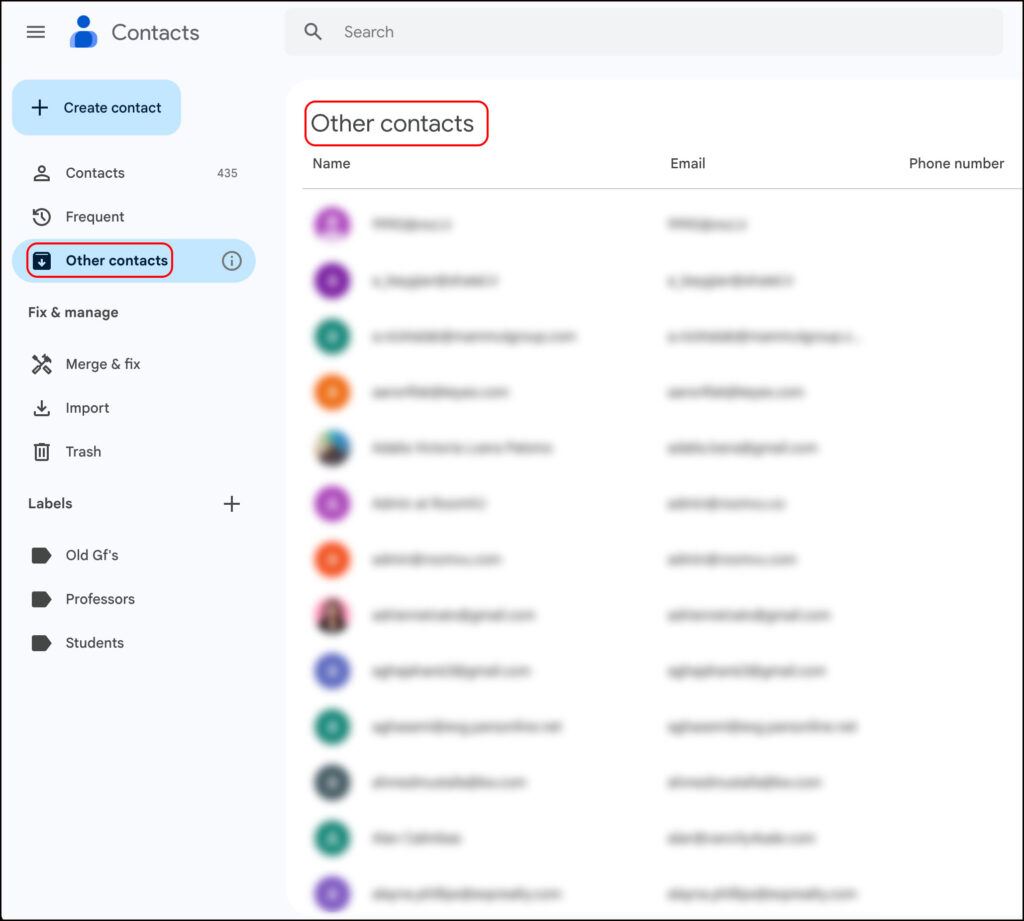Open the Trash section

coord(82,452)
